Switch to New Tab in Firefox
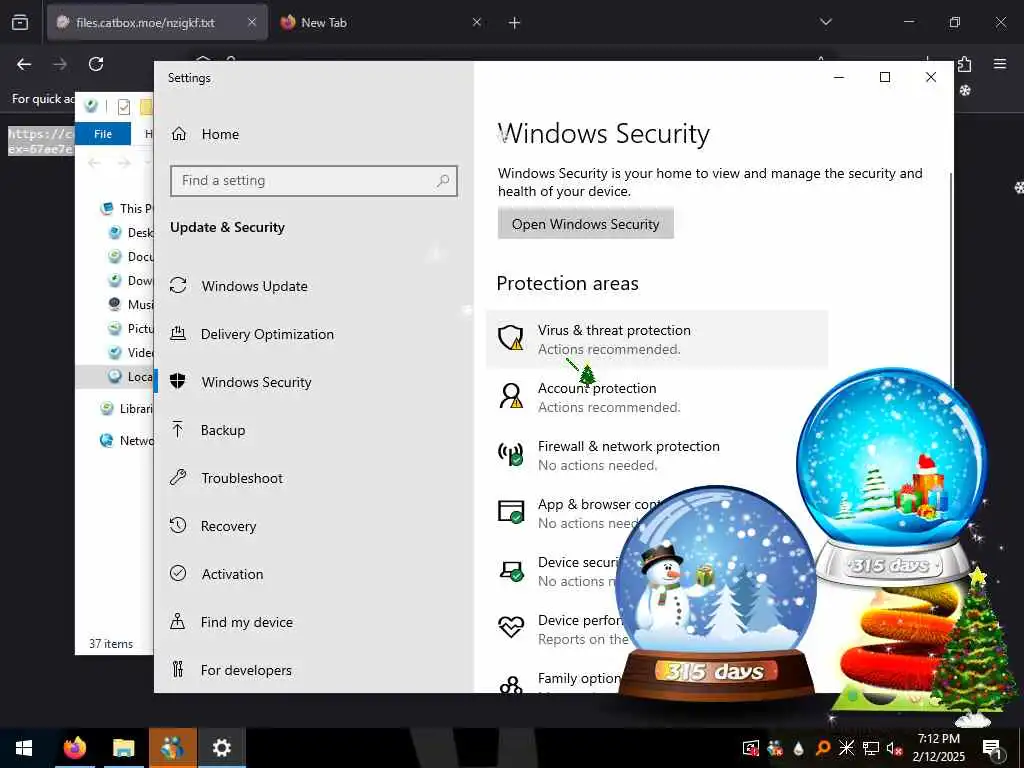Image resolution: width=1024 pixels, height=768 pixels. [x=382, y=22]
